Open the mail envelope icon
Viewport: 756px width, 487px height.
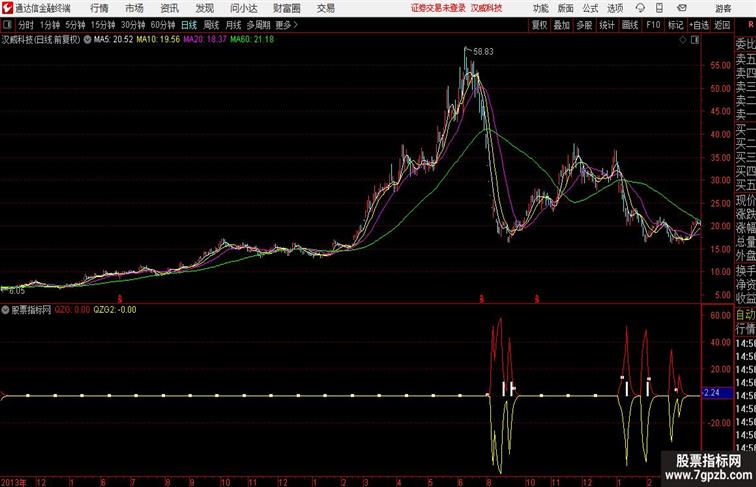(681, 8)
